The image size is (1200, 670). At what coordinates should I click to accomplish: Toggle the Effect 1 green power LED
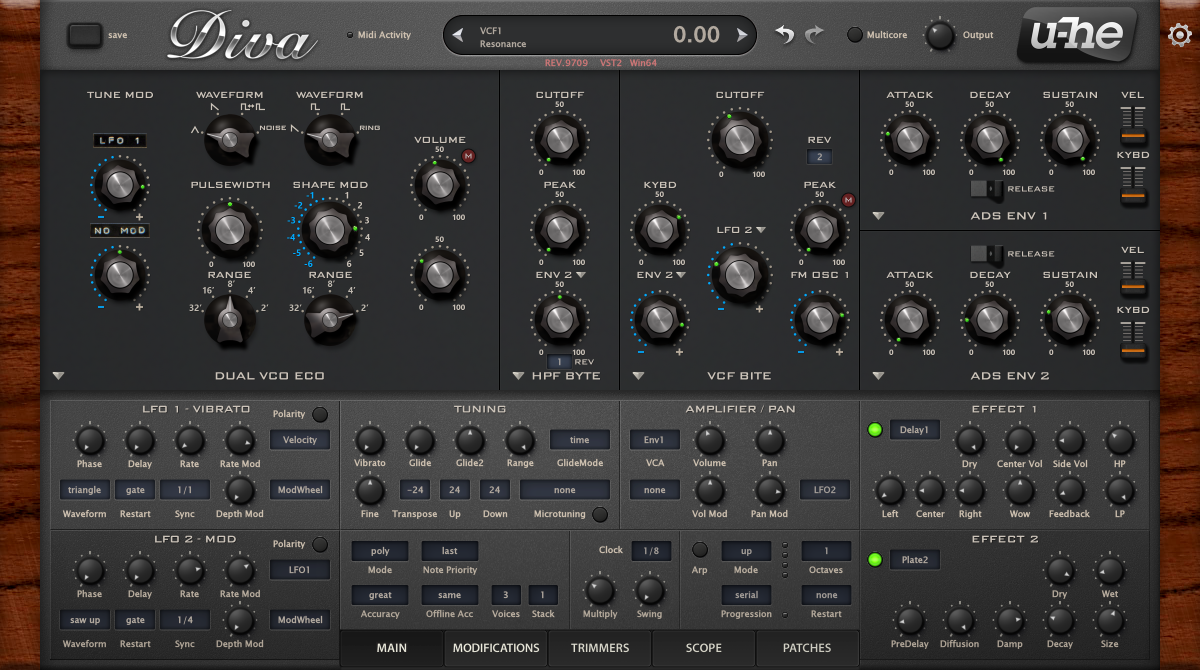(x=875, y=430)
